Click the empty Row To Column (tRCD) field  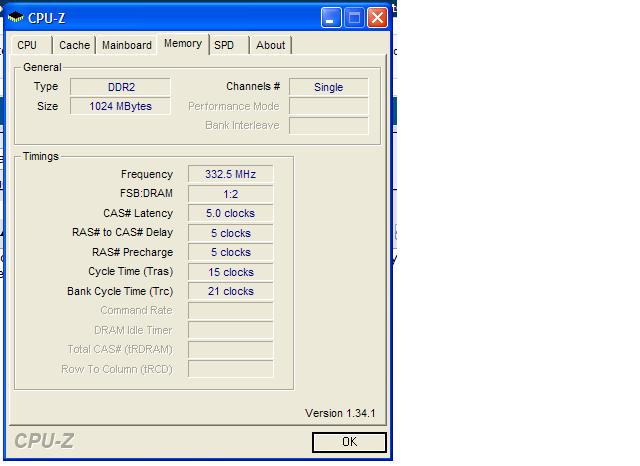click(231, 369)
